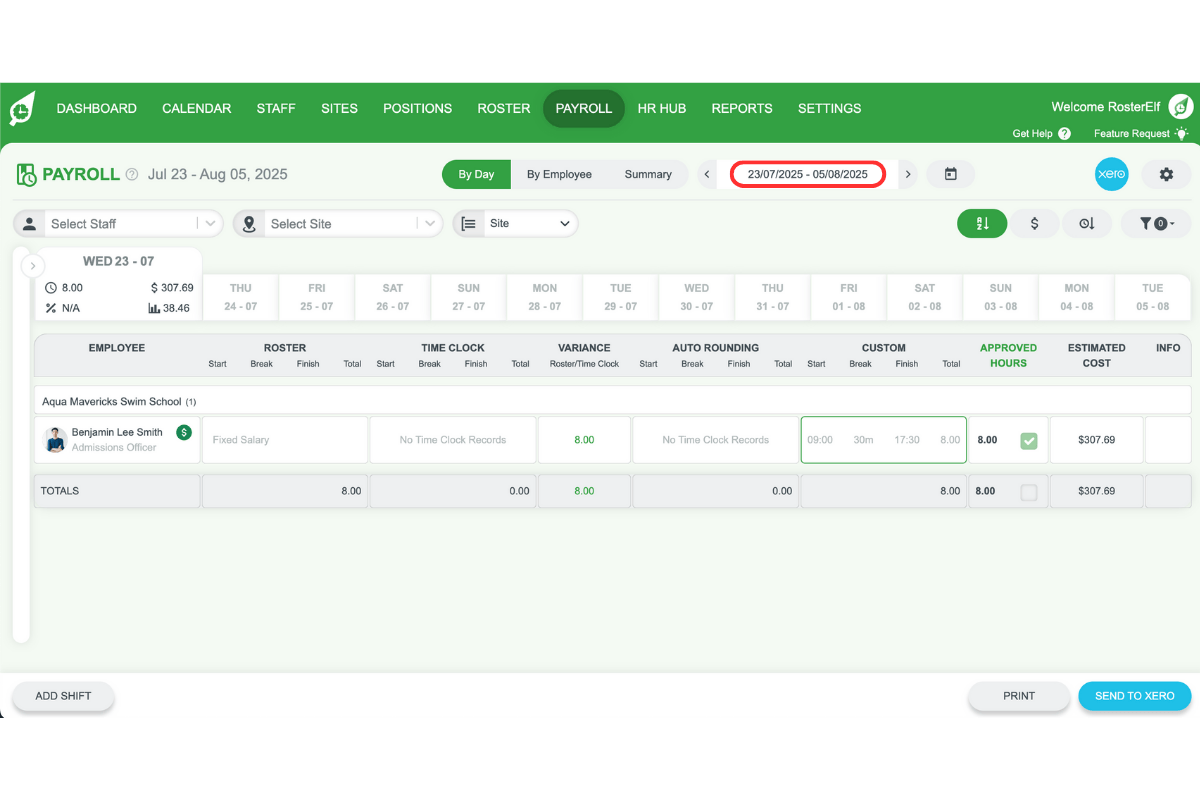Screen dimensions: 1200x800
Task: Switch to the By Employee tab
Action: pyautogui.click(x=559, y=174)
